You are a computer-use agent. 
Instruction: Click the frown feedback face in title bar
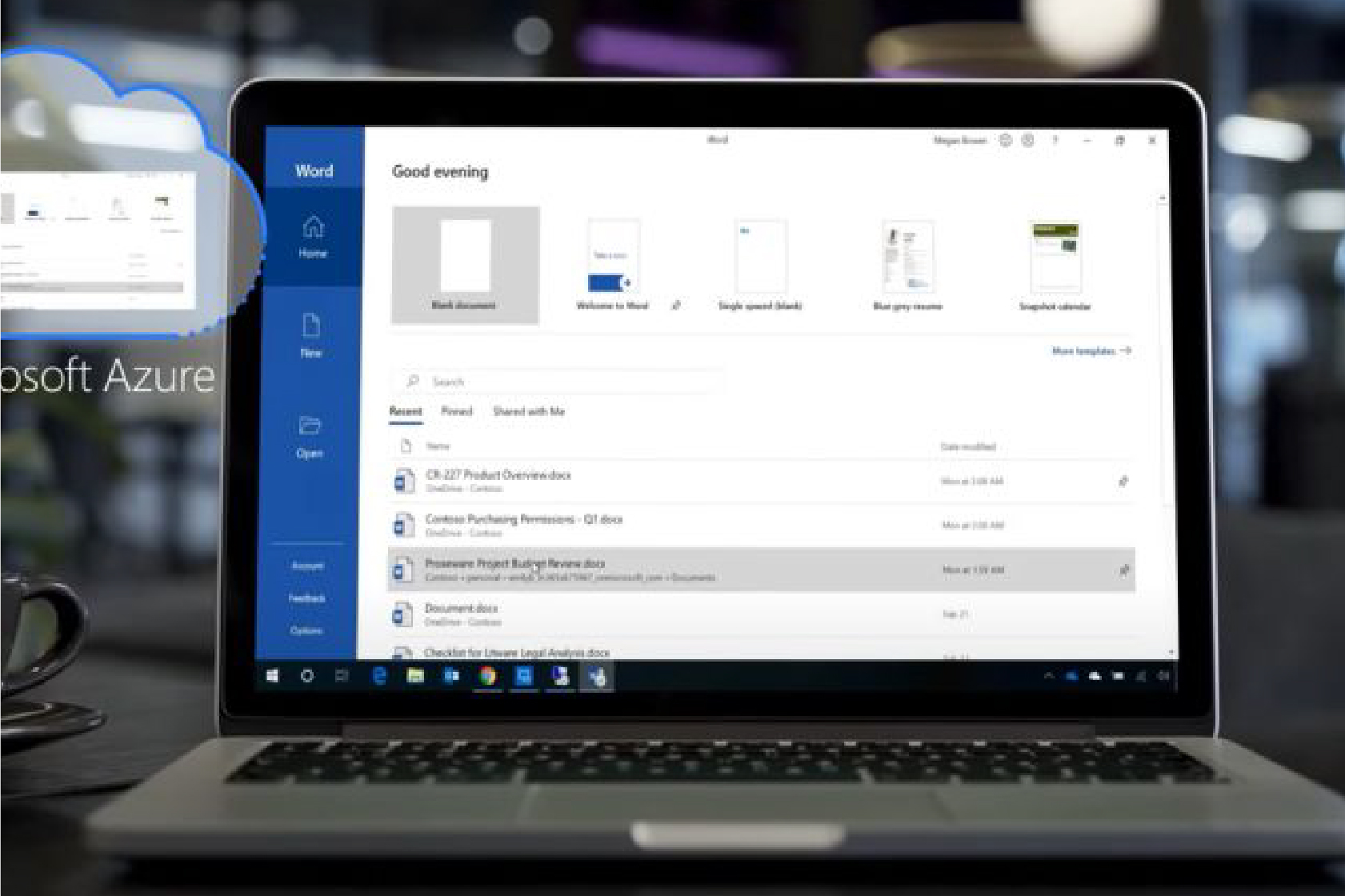pyautogui.click(x=1027, y=140)
